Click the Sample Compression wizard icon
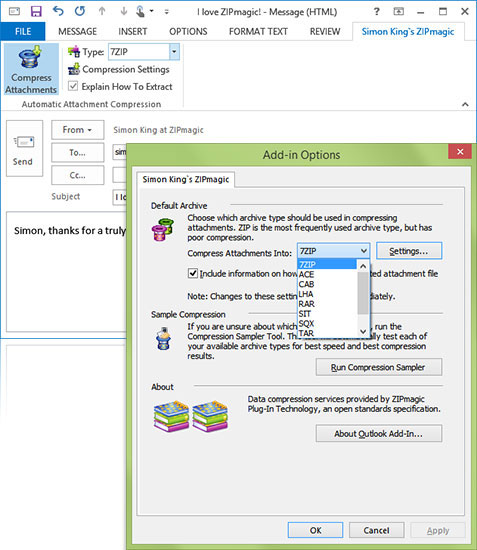This screenshot has width=477, height=550. [x=163, y=338]
